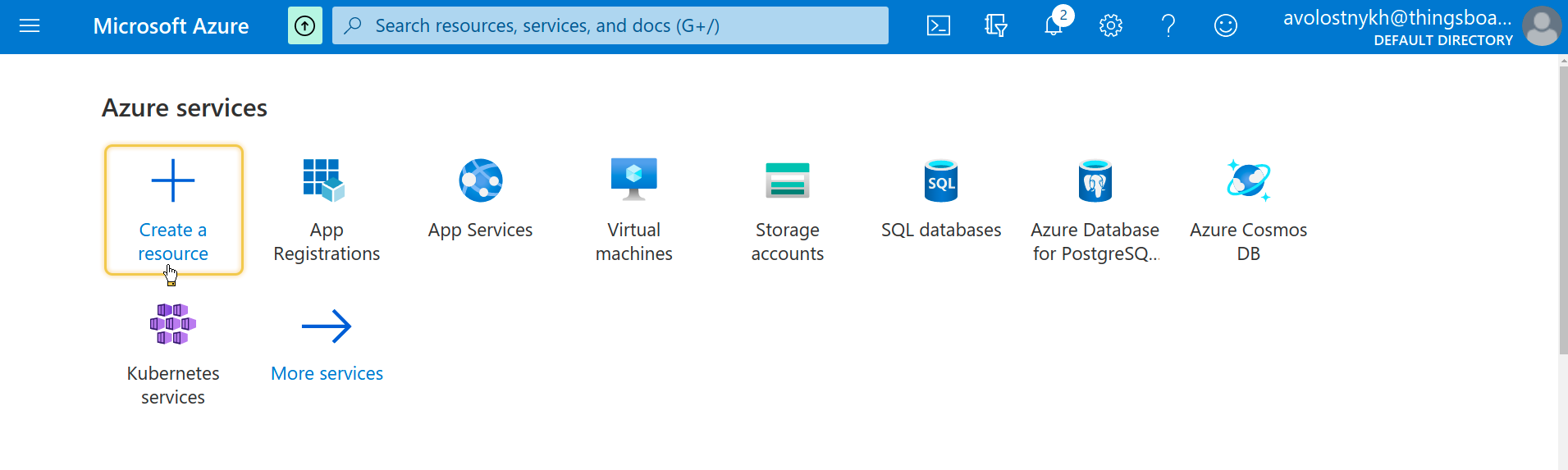Show notifications bell with badge

pyautogui.click(x=1054, y=26)
